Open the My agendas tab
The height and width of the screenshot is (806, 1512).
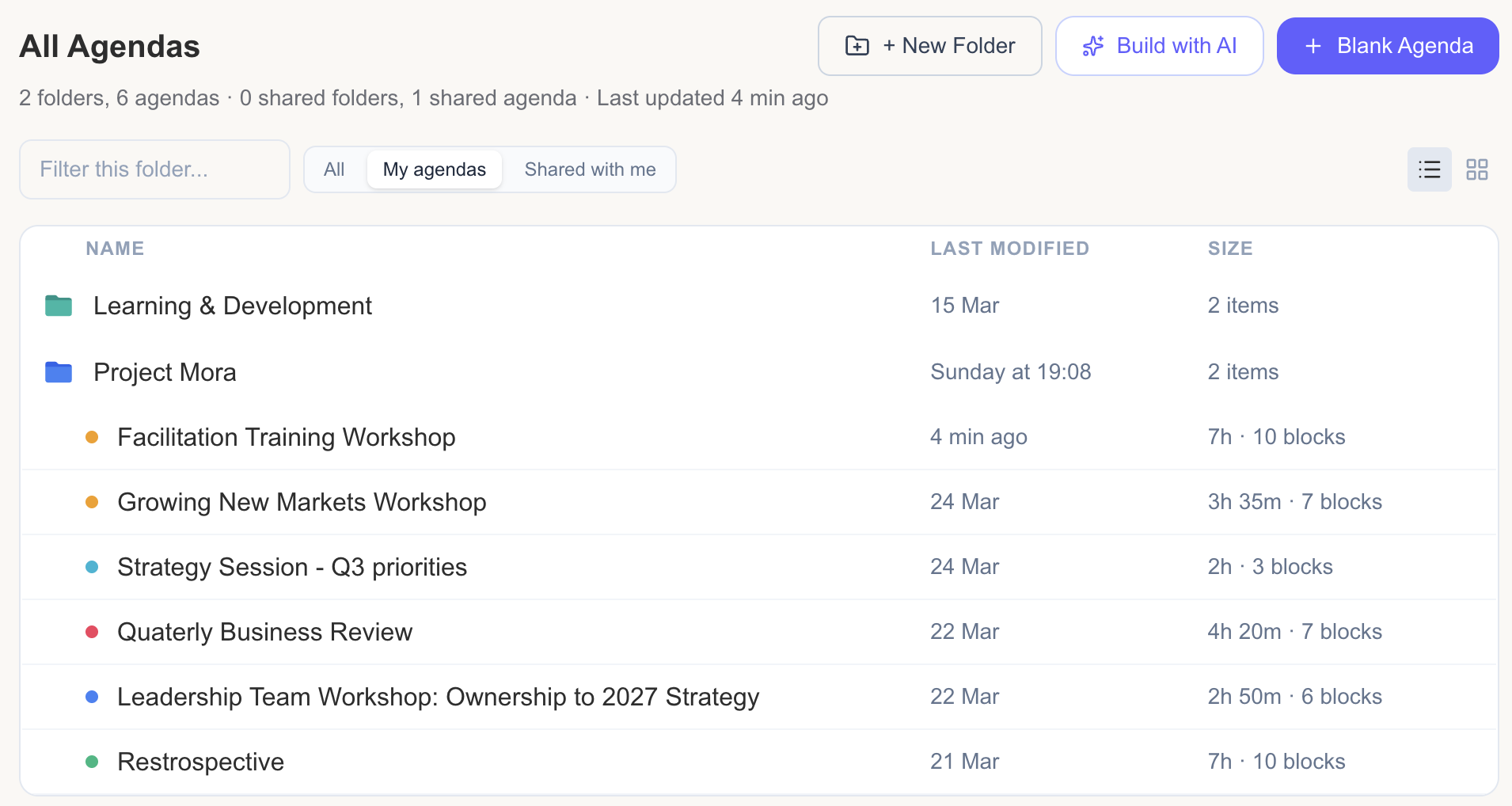[434, 169]
